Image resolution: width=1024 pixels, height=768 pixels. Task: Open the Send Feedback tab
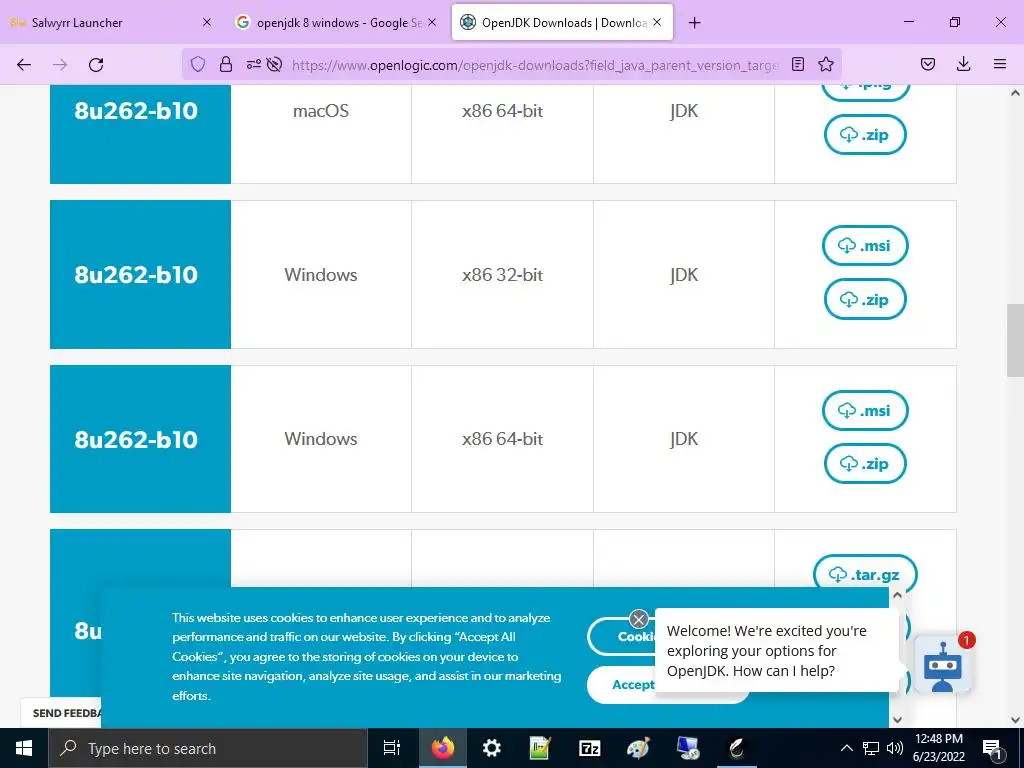61,713
